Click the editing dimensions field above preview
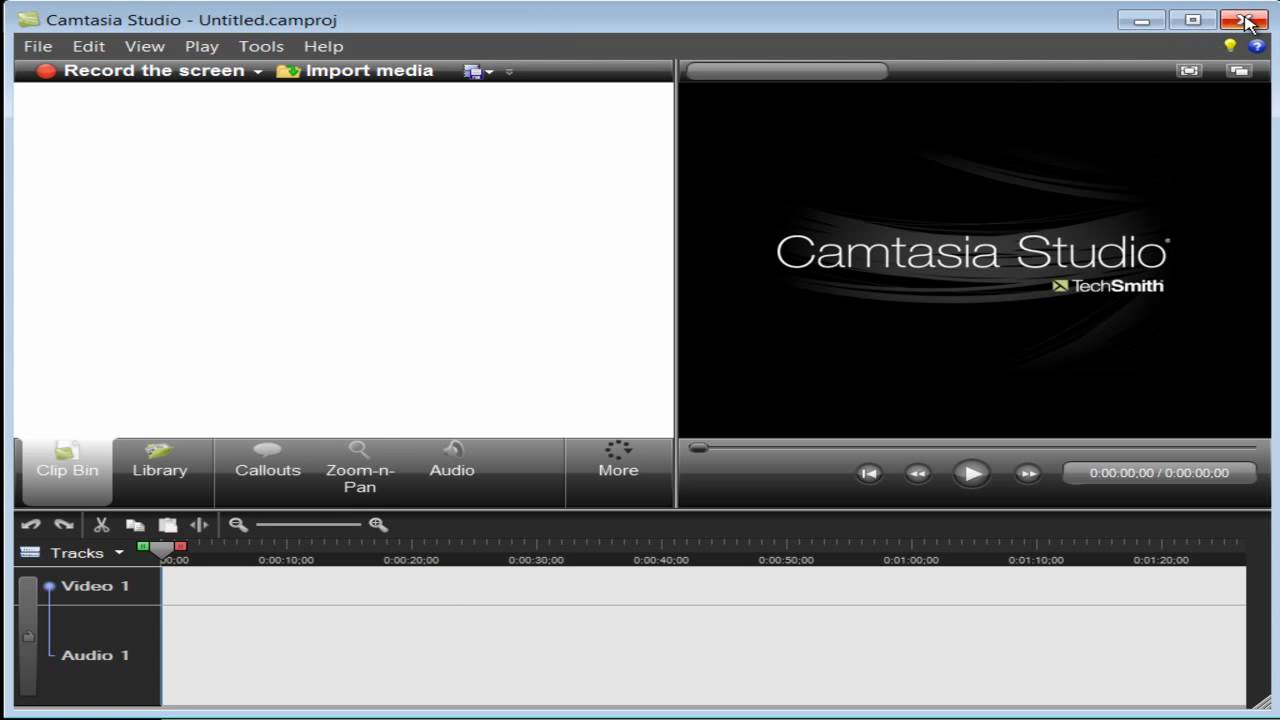 (787, 71)
